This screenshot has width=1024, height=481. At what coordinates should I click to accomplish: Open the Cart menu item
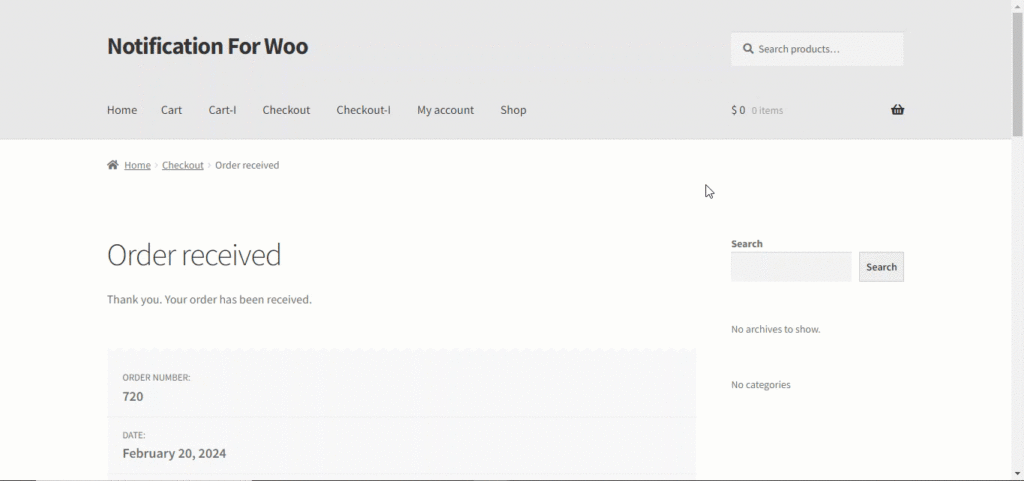click(x=172, y=110)
